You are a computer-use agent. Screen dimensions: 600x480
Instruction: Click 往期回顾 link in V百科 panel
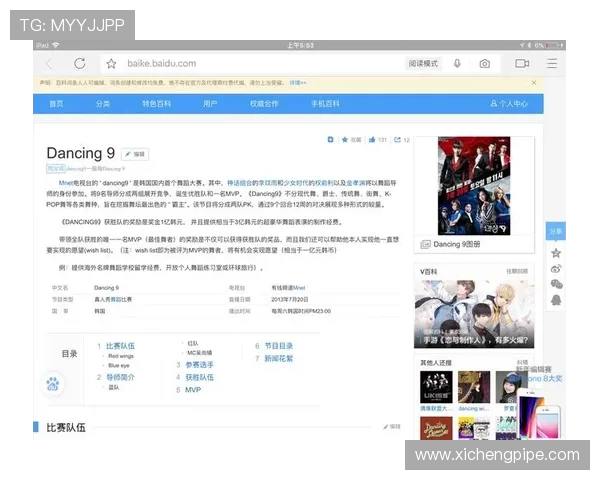pyautogui.click(x=517, y=271)
